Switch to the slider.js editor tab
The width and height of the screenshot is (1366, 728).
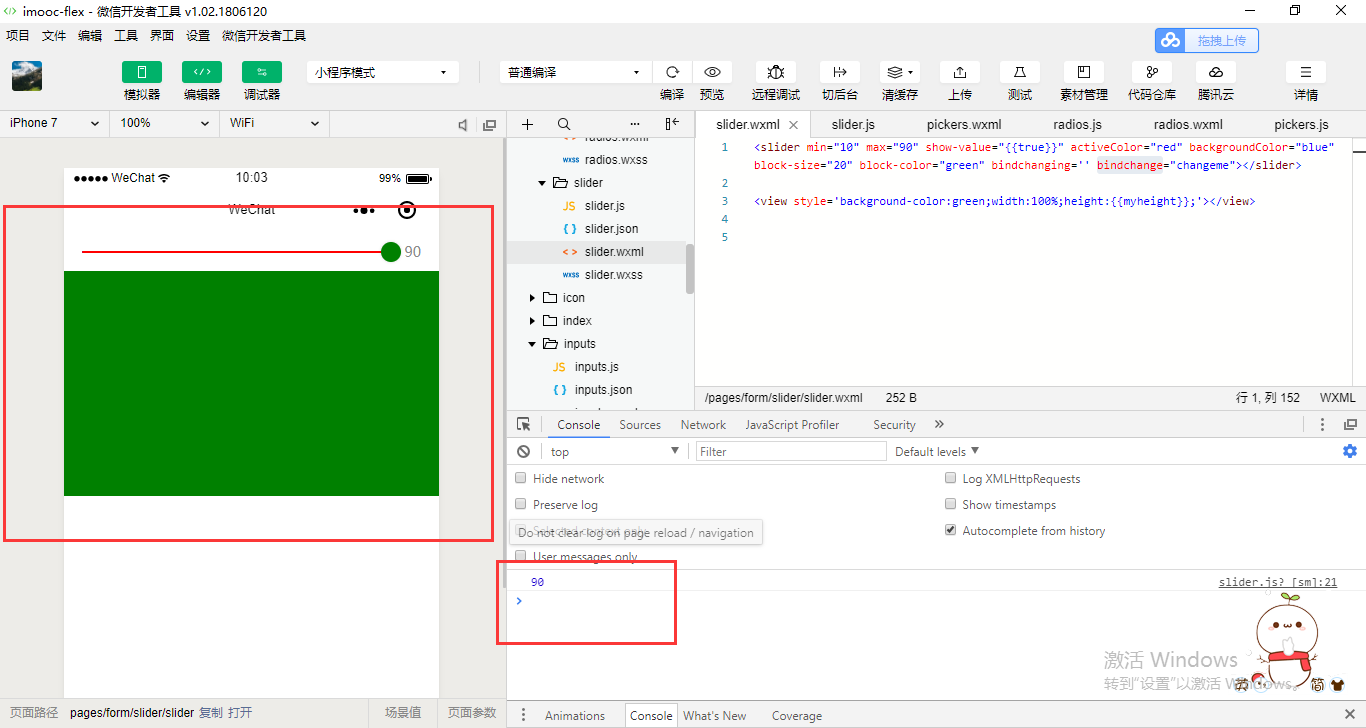pyautogui.click(x=853, y=125)
